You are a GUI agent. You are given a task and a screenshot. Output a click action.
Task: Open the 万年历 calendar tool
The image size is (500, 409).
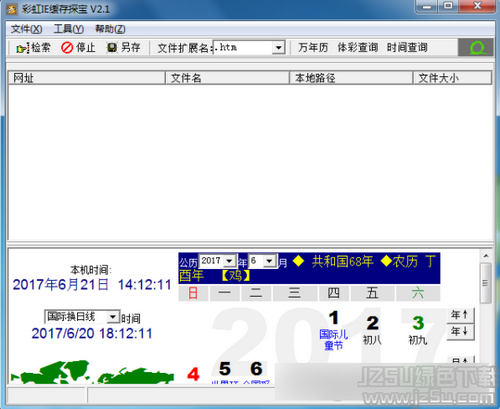tap(313, 47)
